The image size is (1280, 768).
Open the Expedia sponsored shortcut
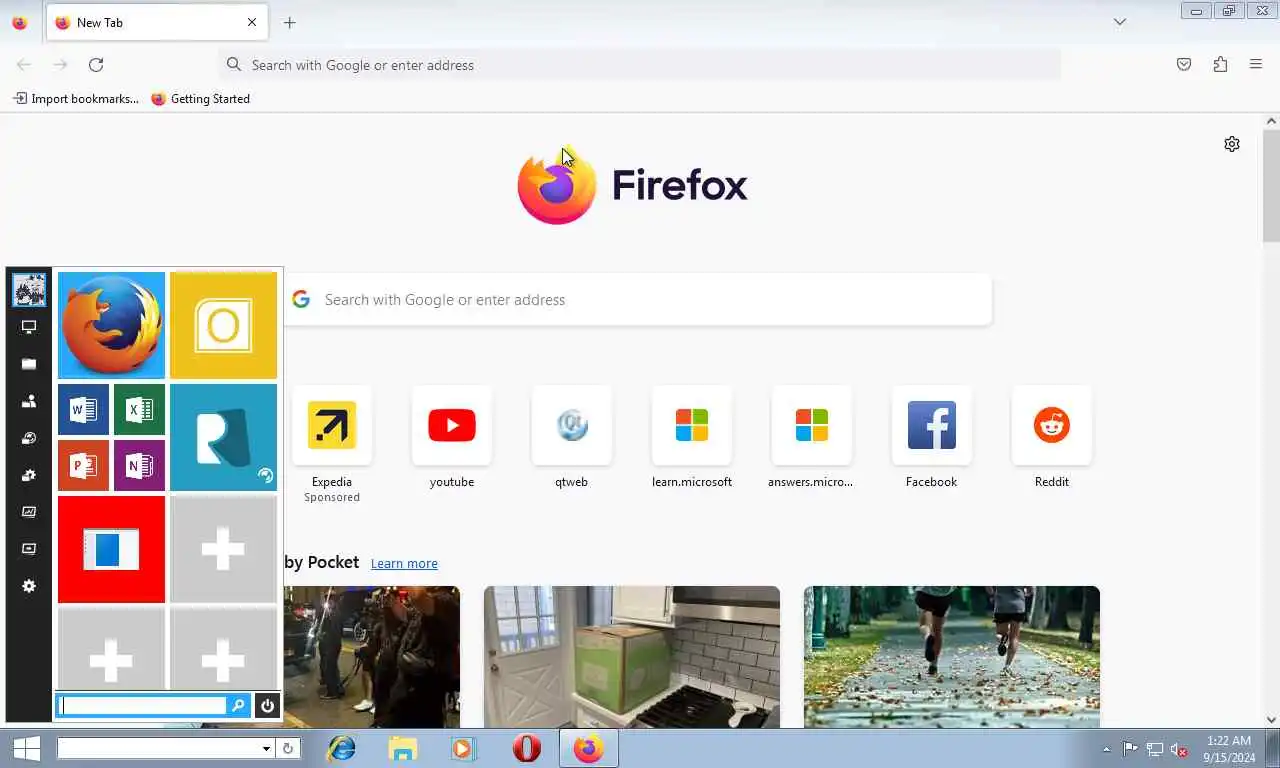pyautogui.click(x=332, y=426)
